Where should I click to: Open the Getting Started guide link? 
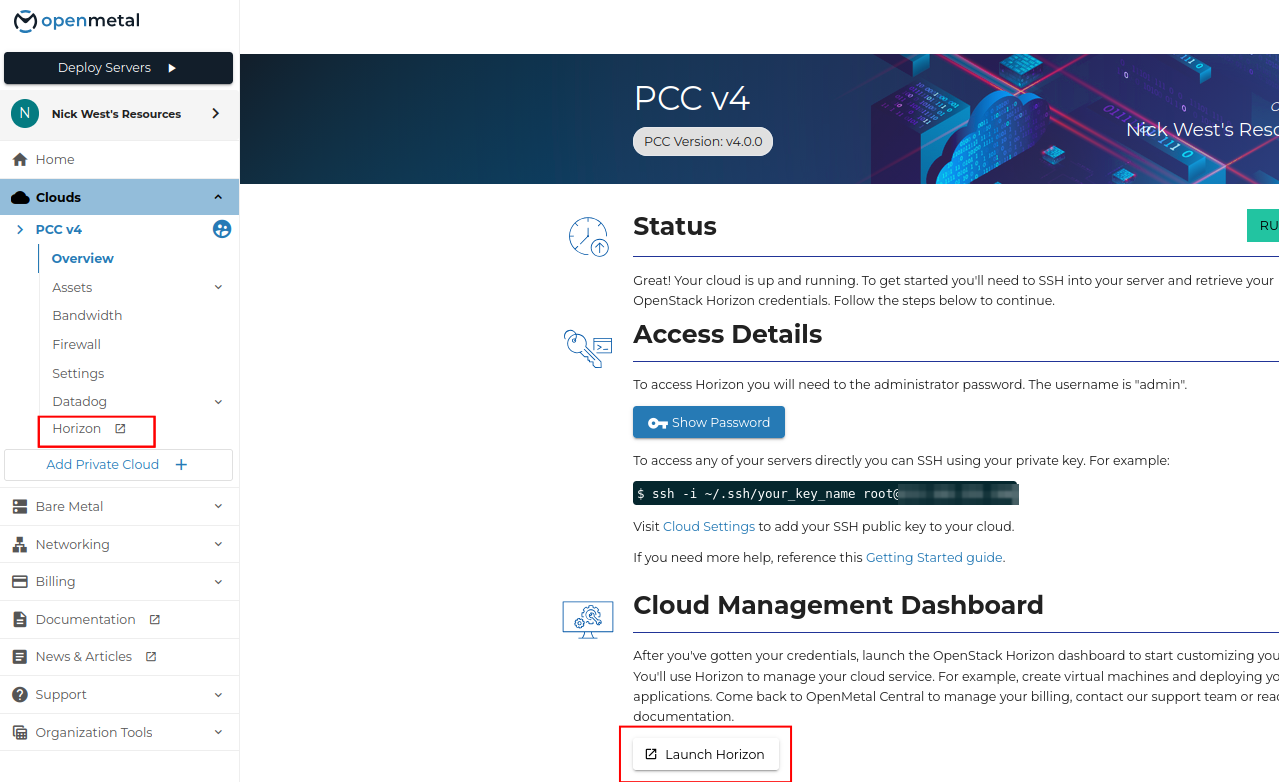click(x=934, y=558)
